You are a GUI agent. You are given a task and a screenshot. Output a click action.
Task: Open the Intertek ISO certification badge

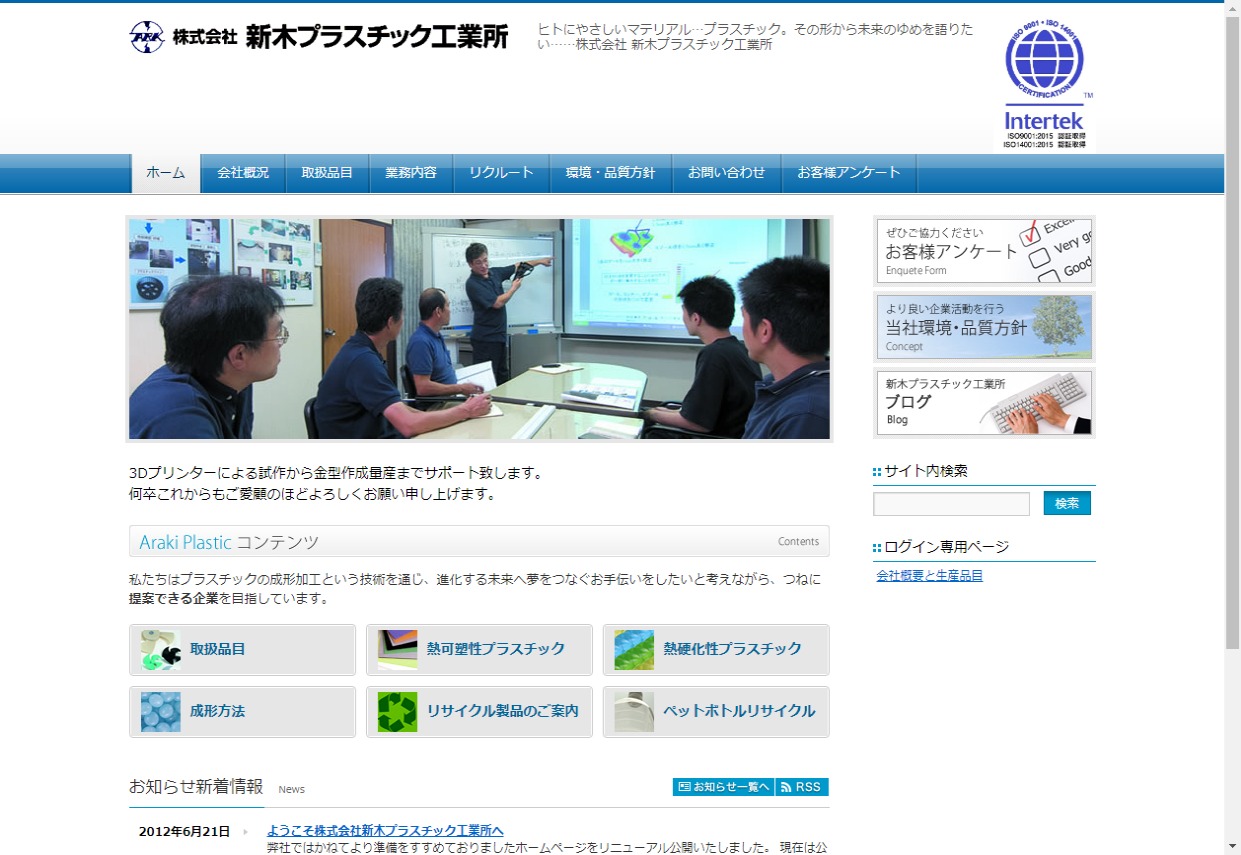coord(1045,86)
